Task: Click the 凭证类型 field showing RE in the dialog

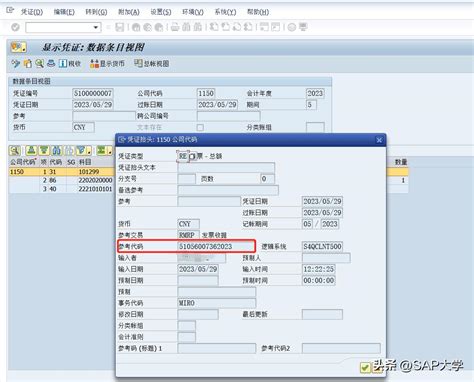Action: [x=183, y=156]
